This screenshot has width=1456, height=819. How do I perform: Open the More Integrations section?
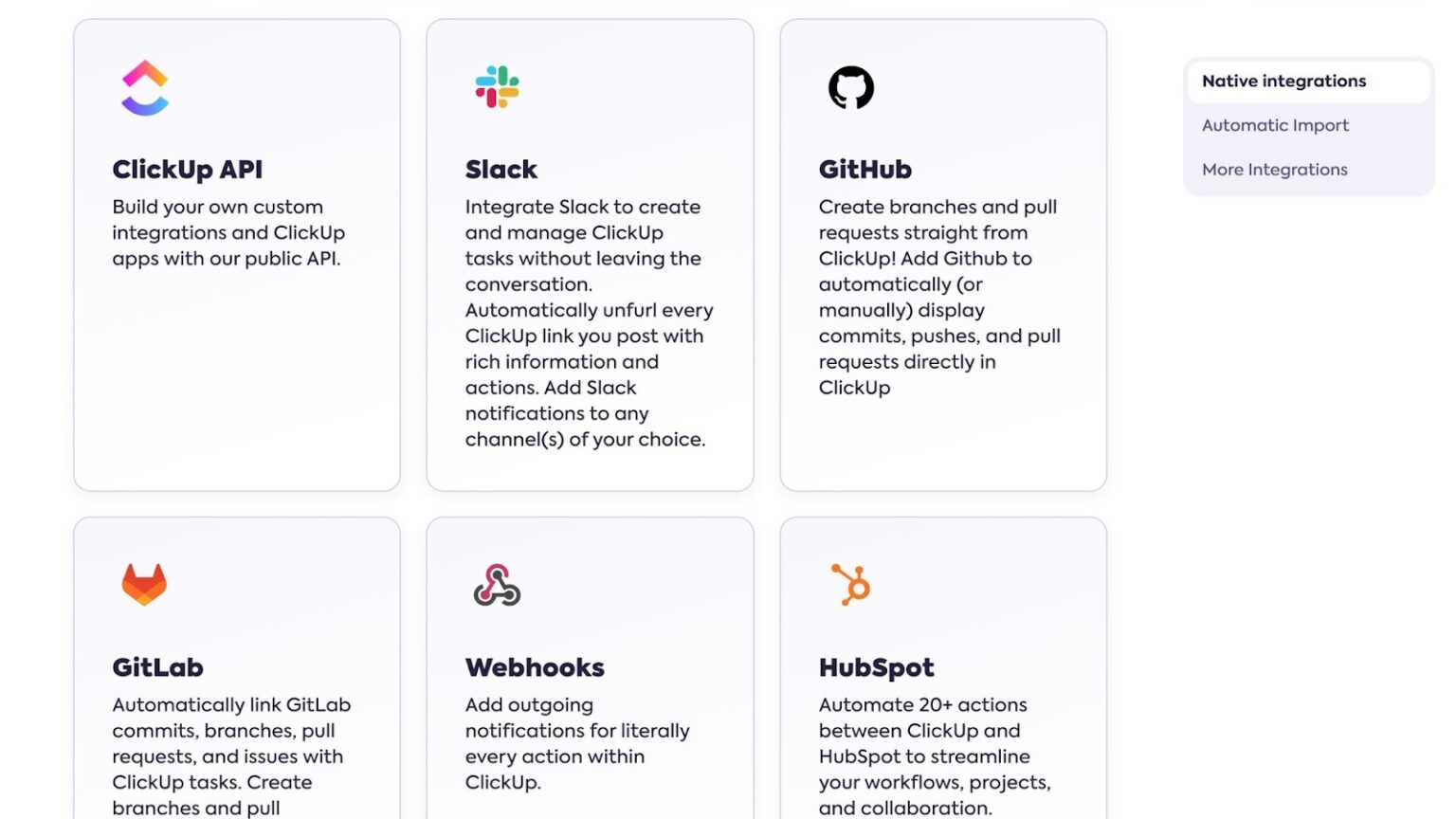pos(1274,169)
